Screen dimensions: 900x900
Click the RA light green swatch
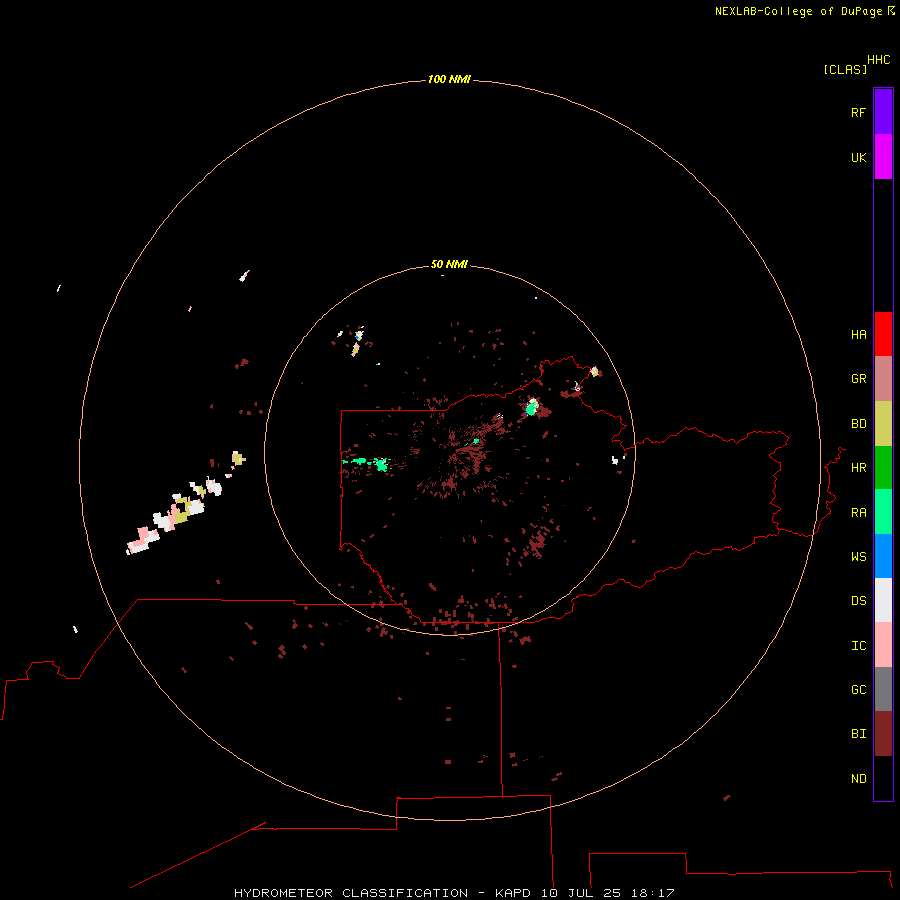(x=883, y=512)
